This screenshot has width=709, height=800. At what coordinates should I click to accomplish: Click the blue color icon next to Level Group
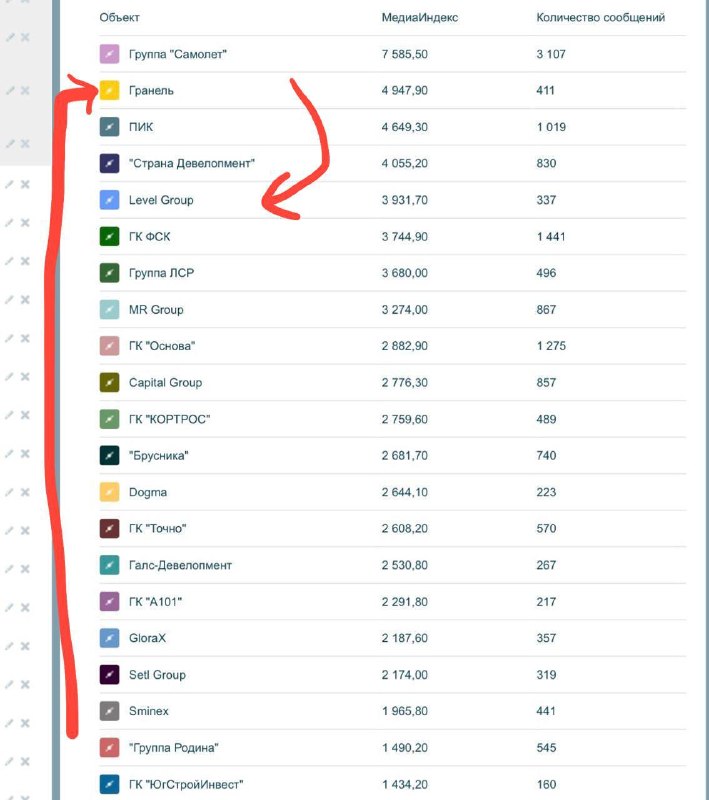(x=109, y=200)
